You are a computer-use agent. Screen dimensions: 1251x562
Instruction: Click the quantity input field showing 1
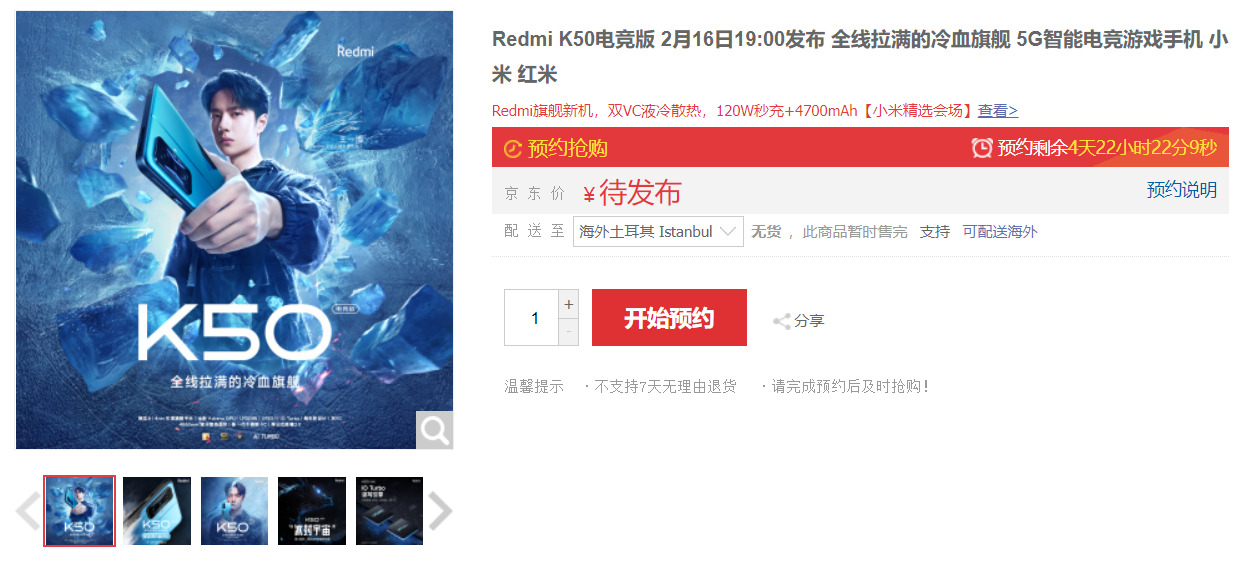pos(531,318)
